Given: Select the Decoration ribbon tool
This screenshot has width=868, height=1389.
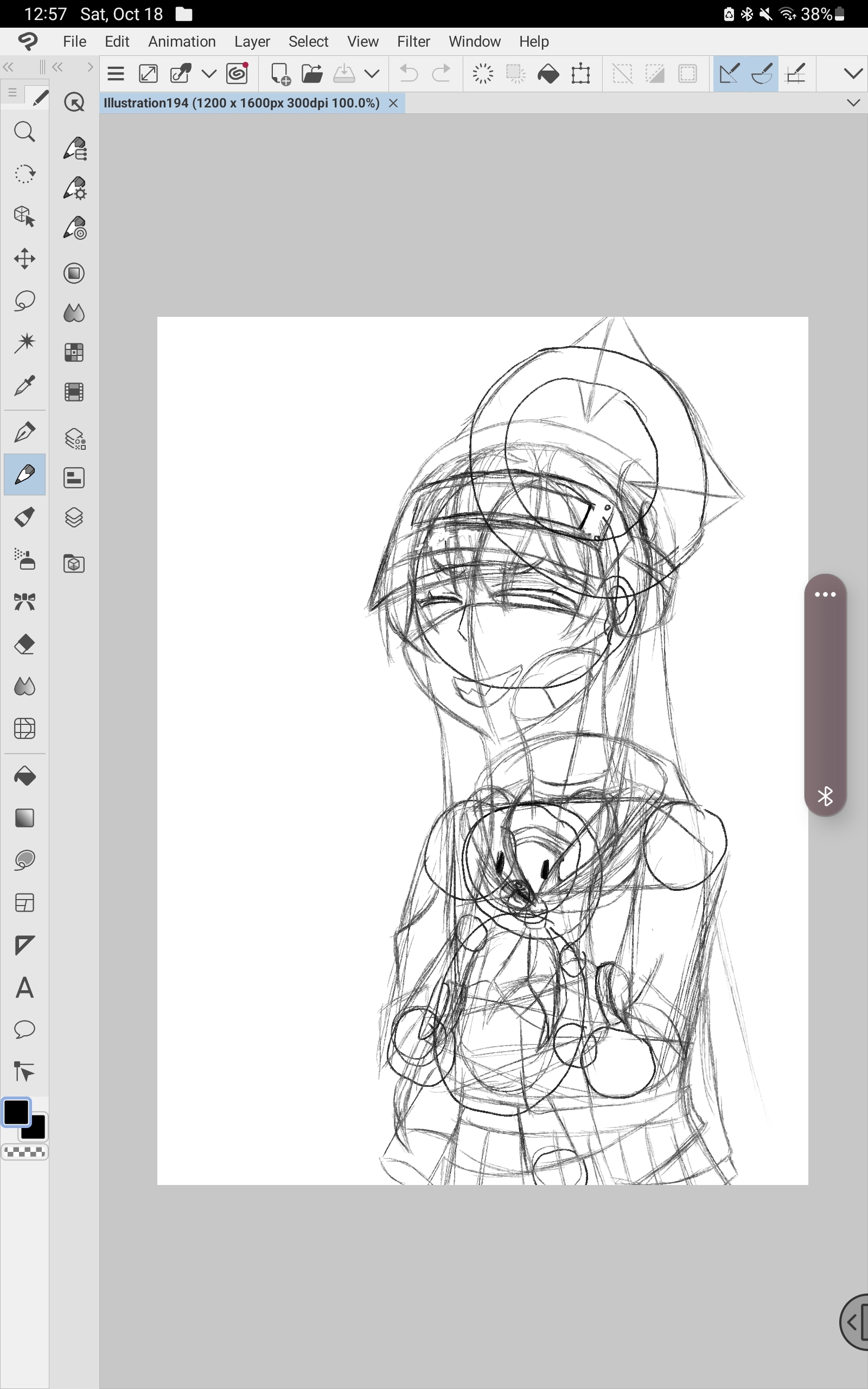Looking at the screenshot, I should [x=24, y=602].
